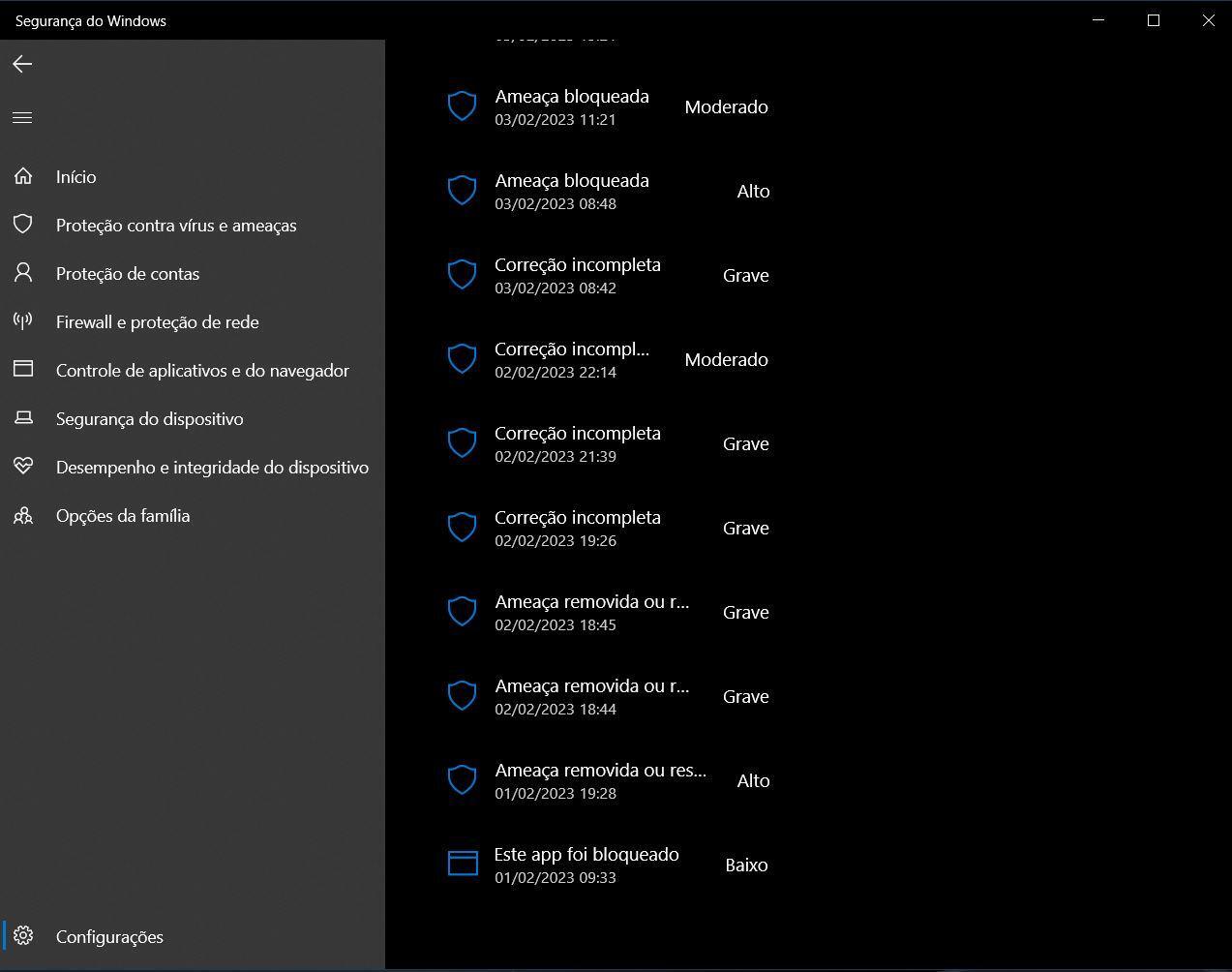Click the blocked app window icon

click(x=463, y=864)
